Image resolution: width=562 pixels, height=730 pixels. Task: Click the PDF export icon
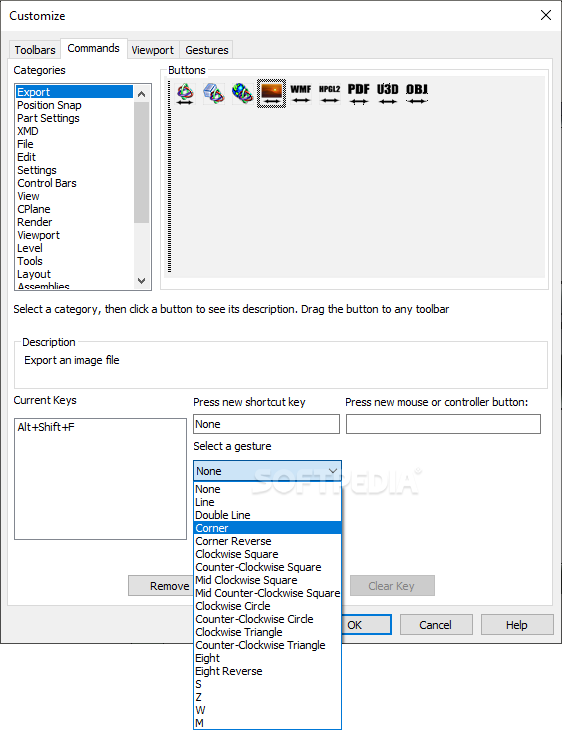click(359, 94)
